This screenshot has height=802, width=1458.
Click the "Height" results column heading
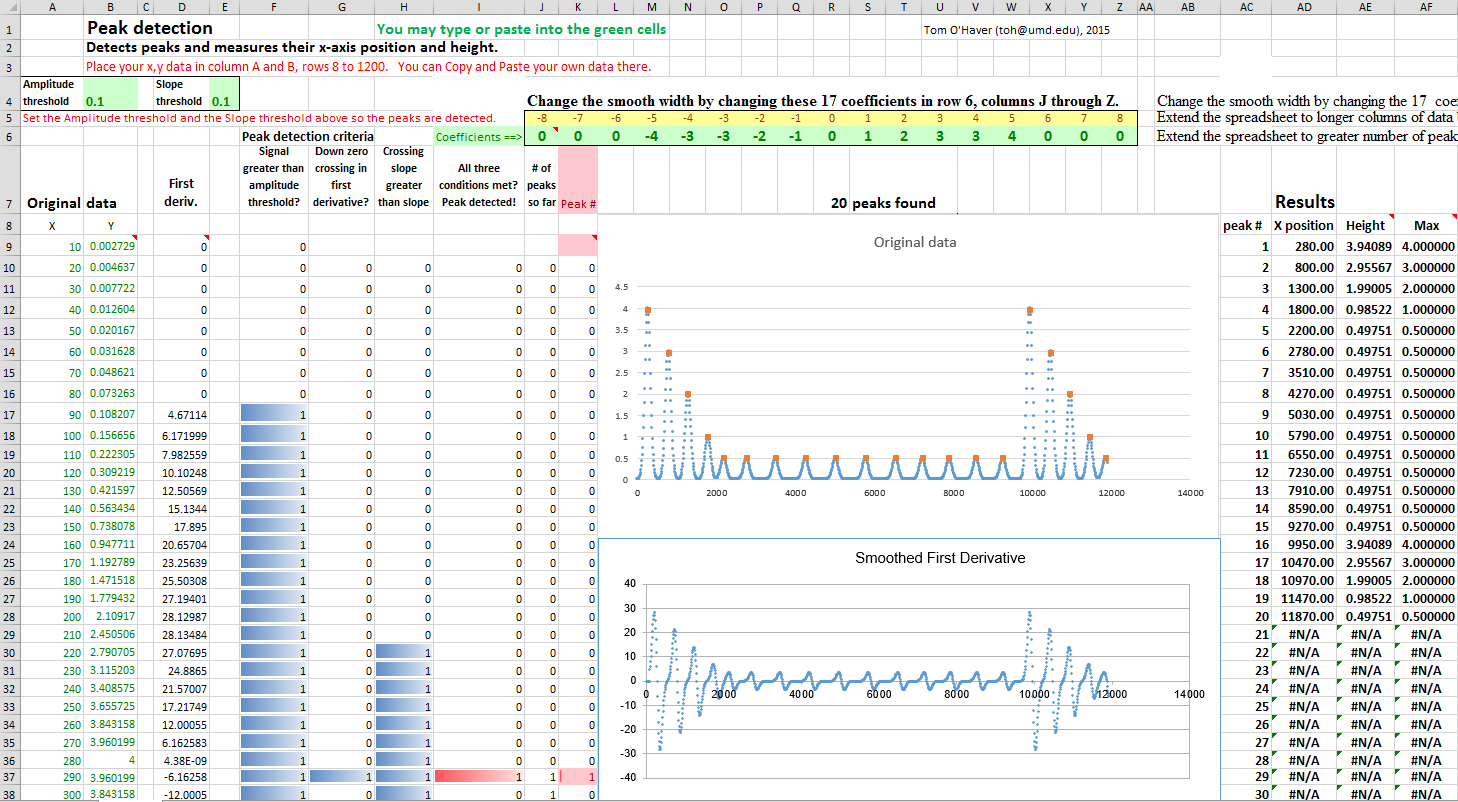click(x=1365, y=226)
